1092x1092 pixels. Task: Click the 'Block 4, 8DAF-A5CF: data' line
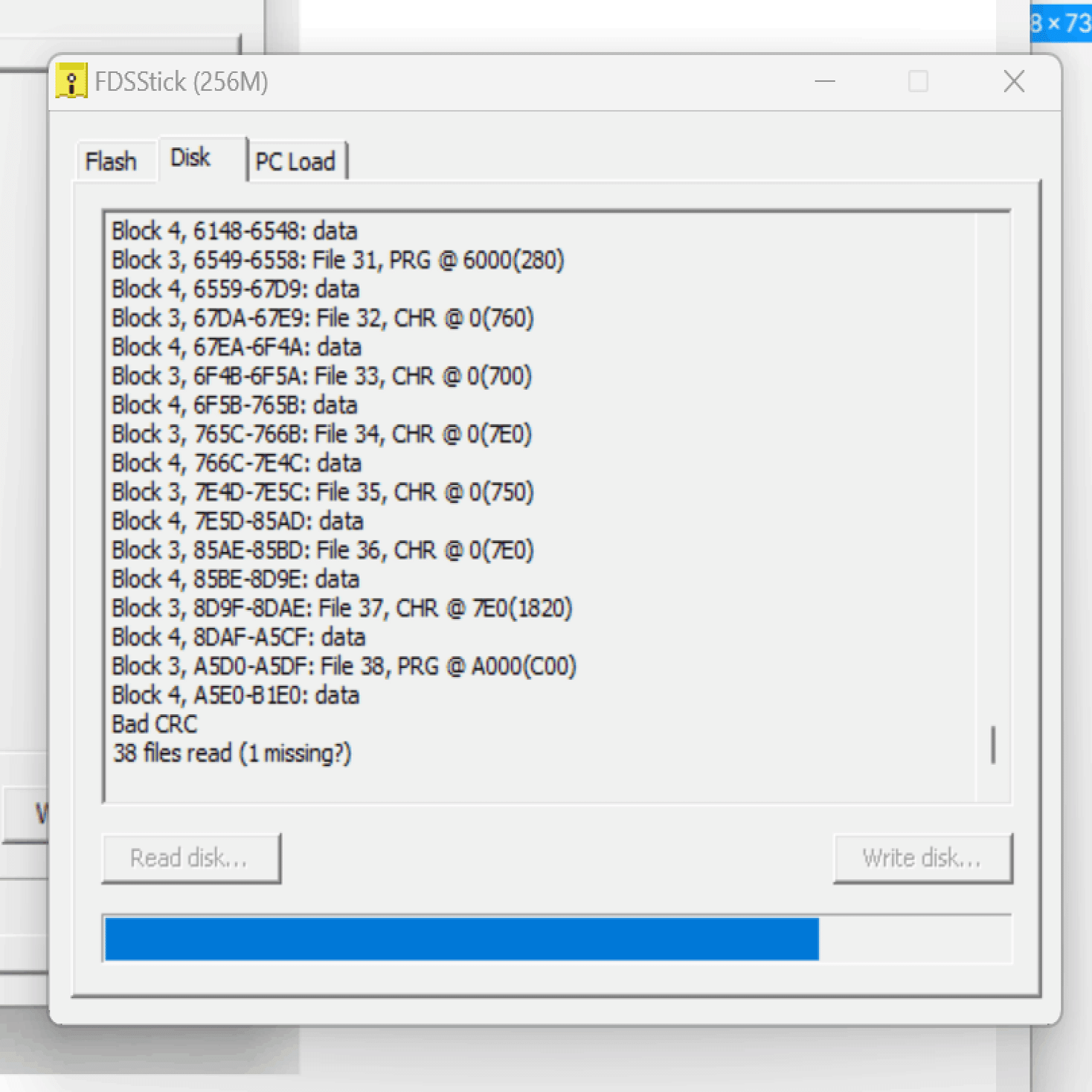point(239,637)
